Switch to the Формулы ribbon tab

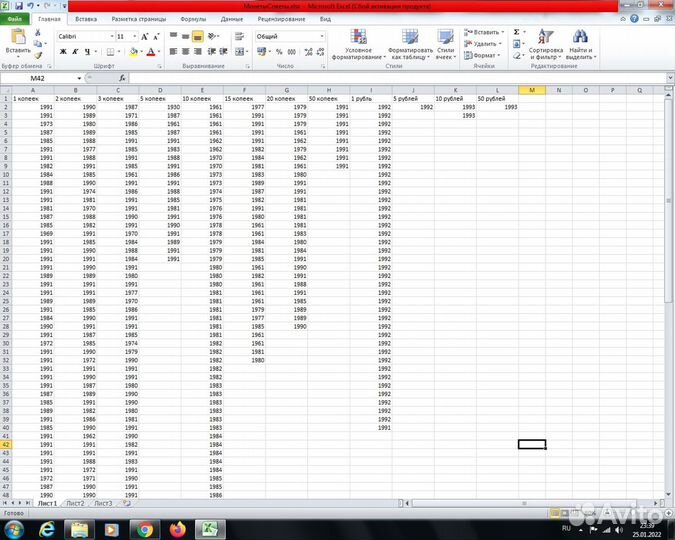[x=193, y=19]
